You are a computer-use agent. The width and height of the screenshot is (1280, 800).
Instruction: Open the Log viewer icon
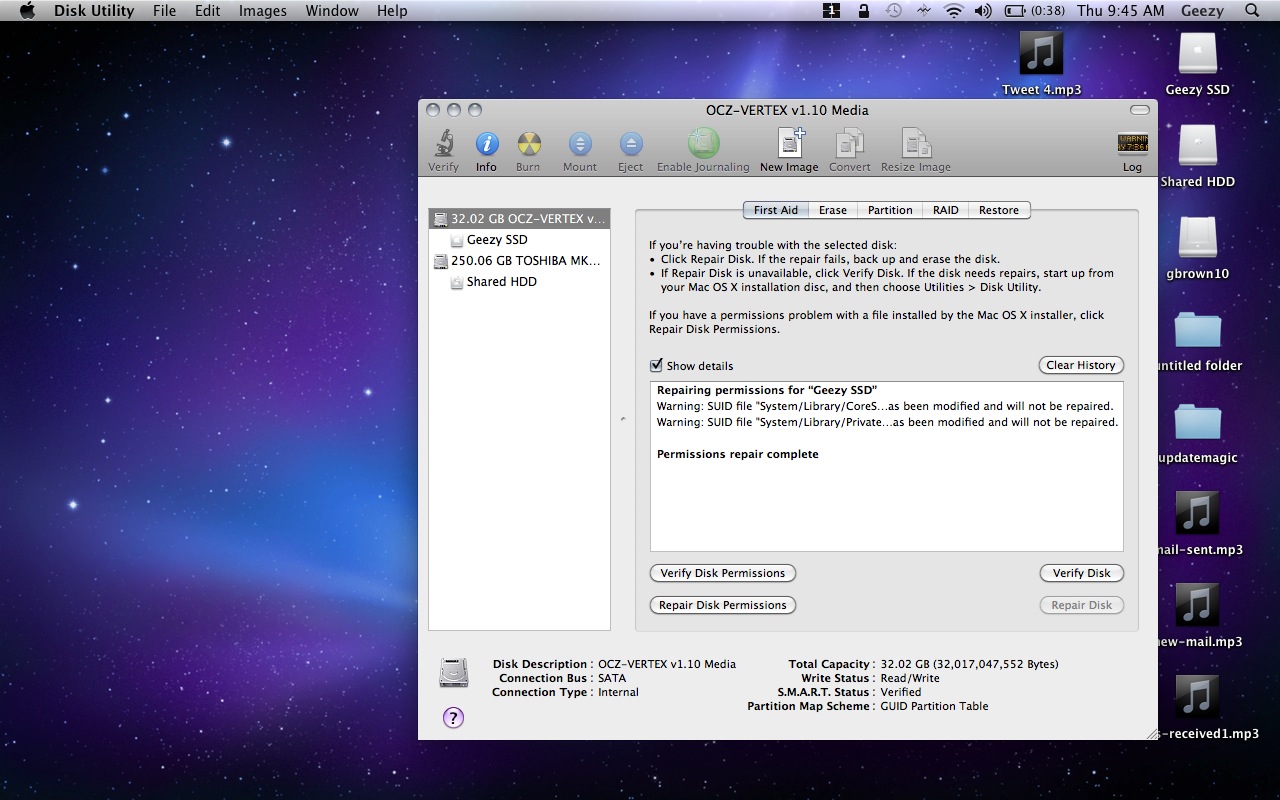pos(1132,145)
